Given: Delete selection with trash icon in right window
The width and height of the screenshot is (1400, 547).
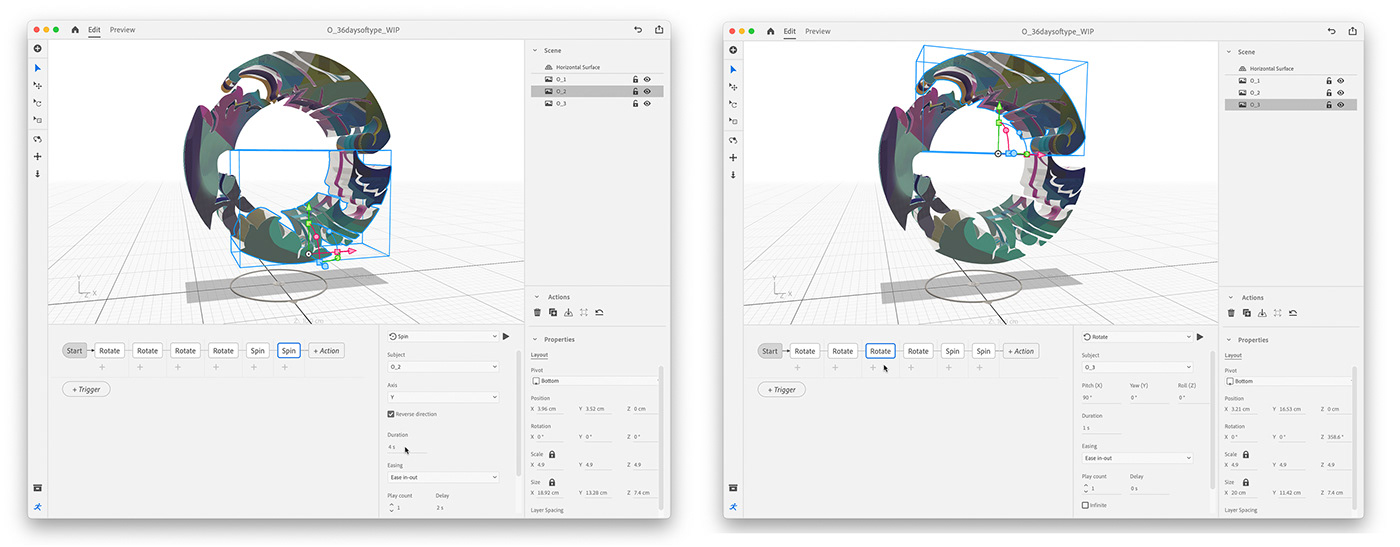Looking at the screenshot, I should click(x=1232, y=313).
